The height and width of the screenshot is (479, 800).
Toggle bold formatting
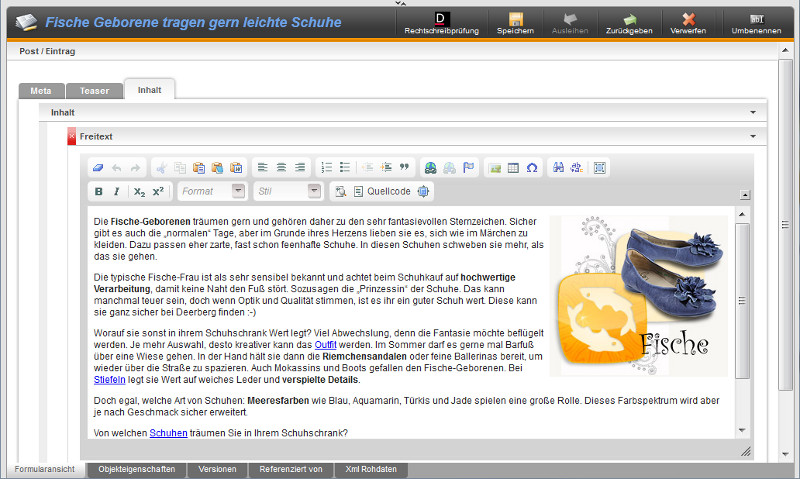pyautogui.click(x=98, y=191)
